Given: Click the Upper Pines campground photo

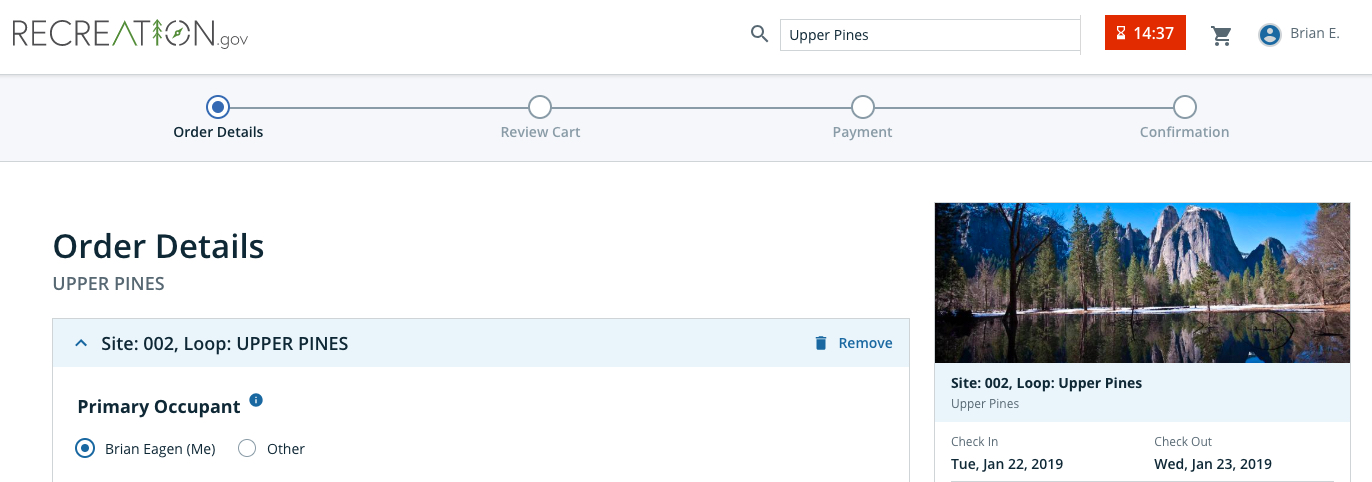Looking at the screenshot, I should click(1142, 282).
